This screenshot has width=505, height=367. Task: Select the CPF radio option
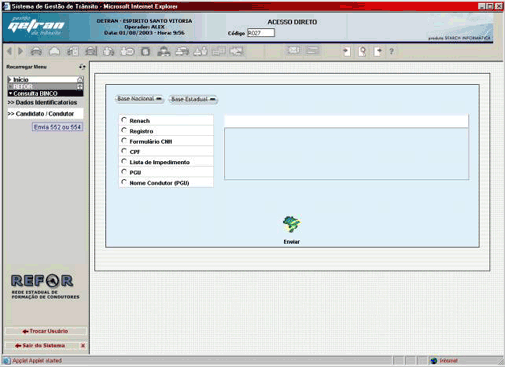(x=124, y=151)
